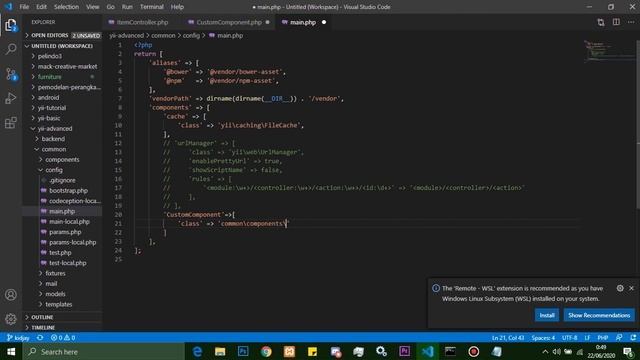640x360 pixels.
Task: Open the Source Control view
Action: point(11,74)
